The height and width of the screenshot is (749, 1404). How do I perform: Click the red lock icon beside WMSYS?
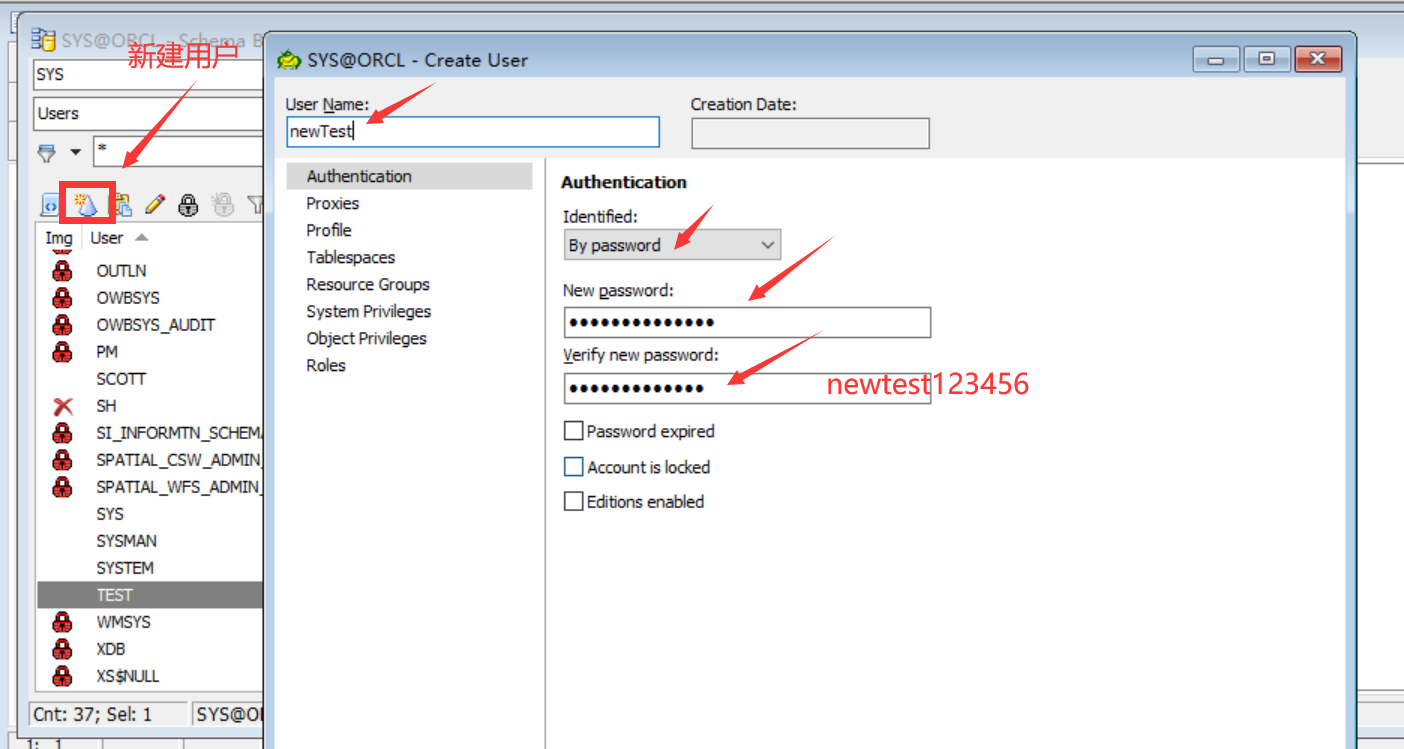point(63,622)
